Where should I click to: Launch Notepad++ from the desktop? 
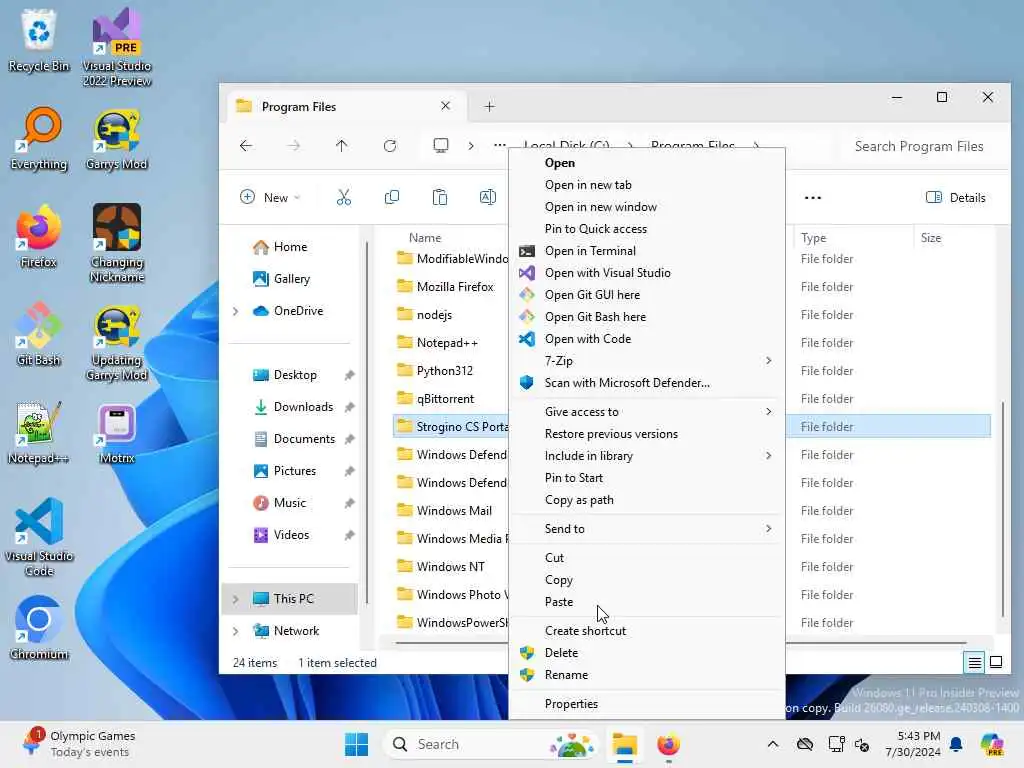click(x=39, y=433)
